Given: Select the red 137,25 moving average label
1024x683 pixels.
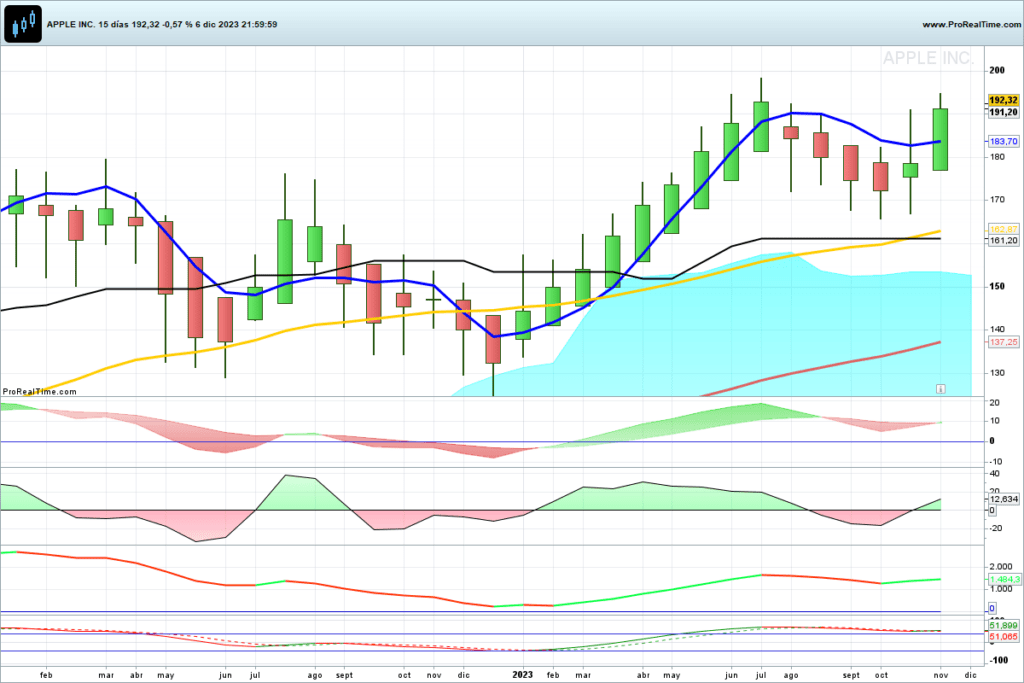Looking at the screenshot, I should [x=1003, y=342].
